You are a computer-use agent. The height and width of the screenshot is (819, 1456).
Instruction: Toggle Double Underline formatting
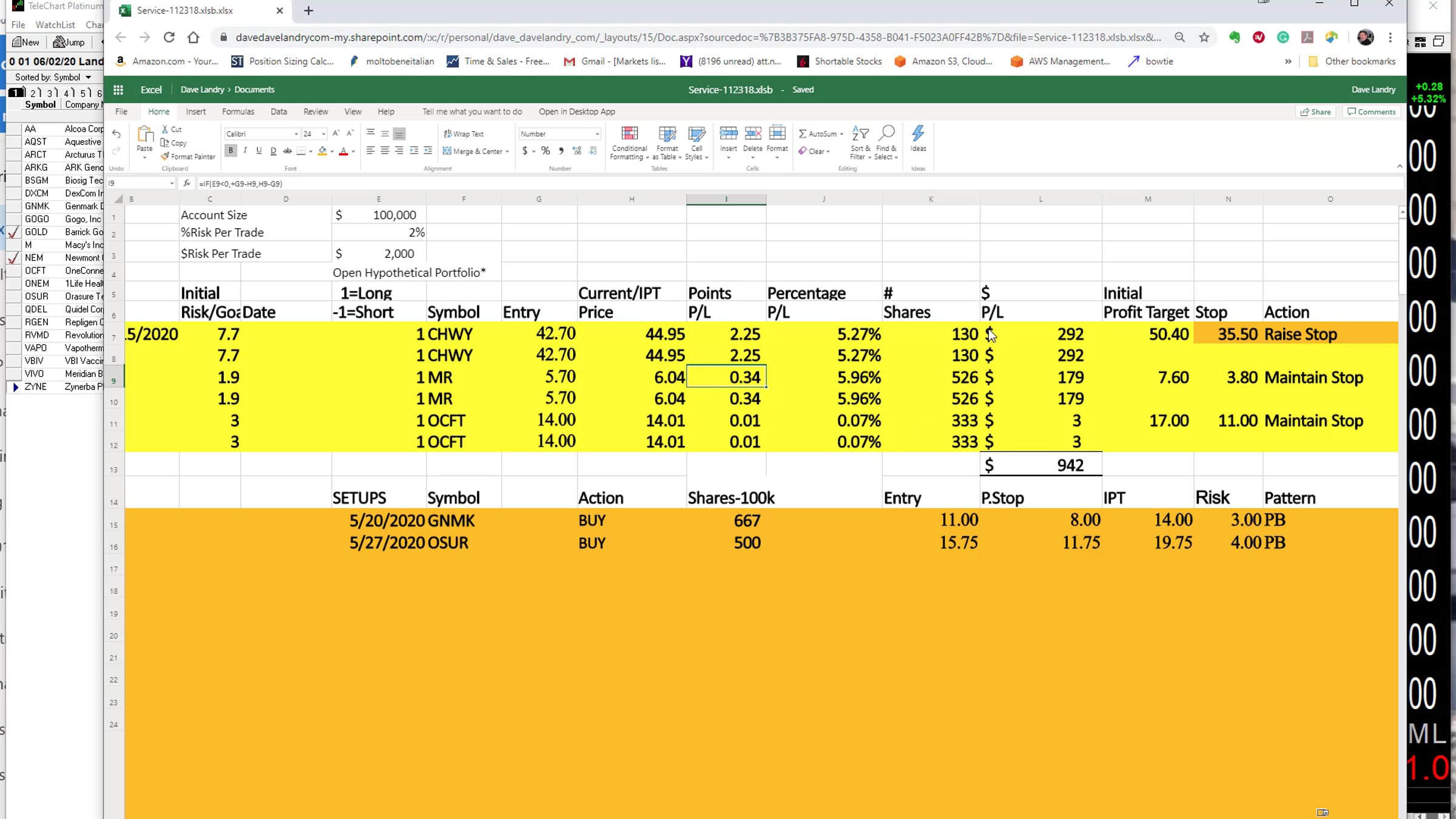[x=273, y=150]
